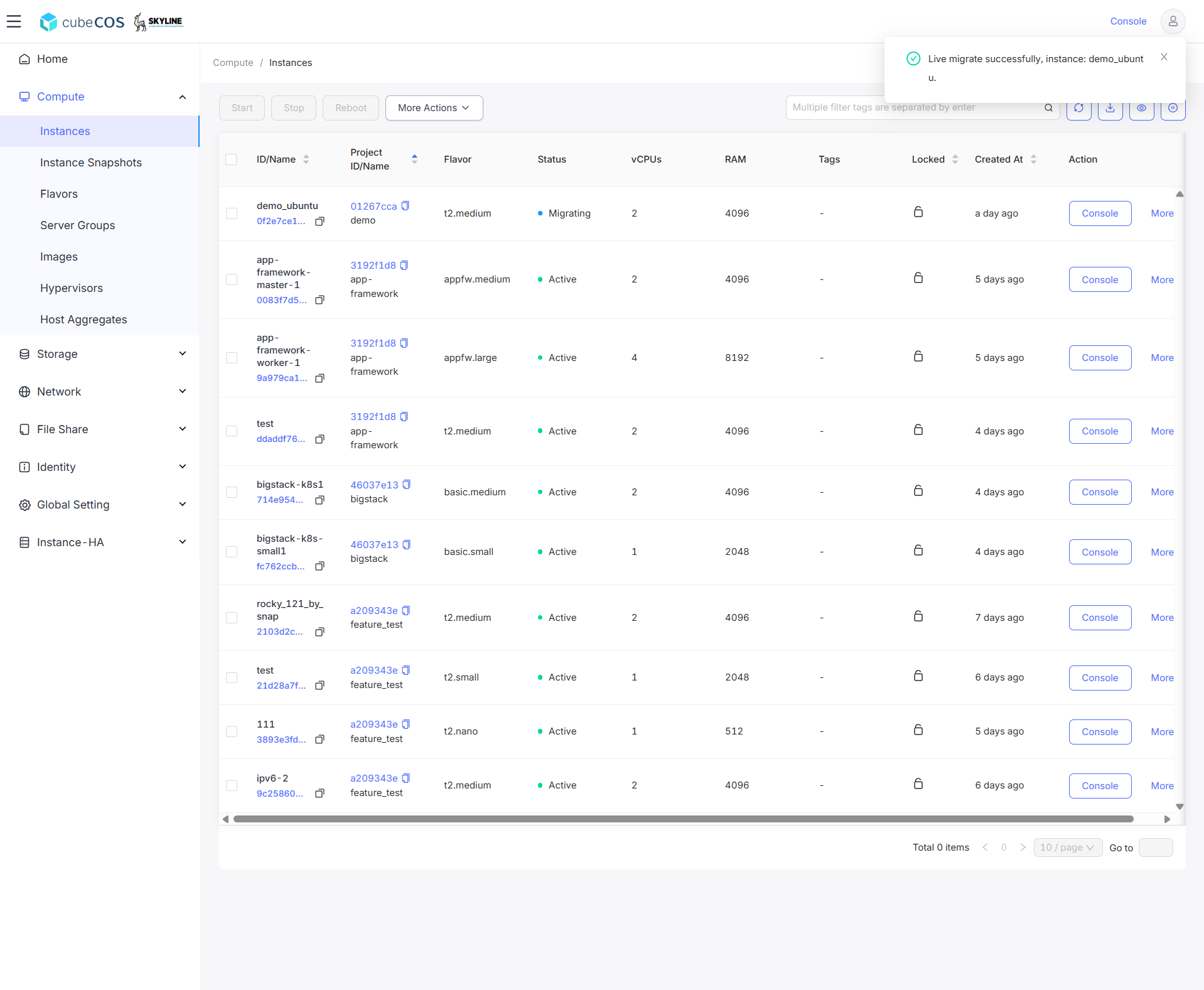Go to Hypervisors in the sidebar
Viewport: 1204px width, 990px height.
click(x=72, y=288)
